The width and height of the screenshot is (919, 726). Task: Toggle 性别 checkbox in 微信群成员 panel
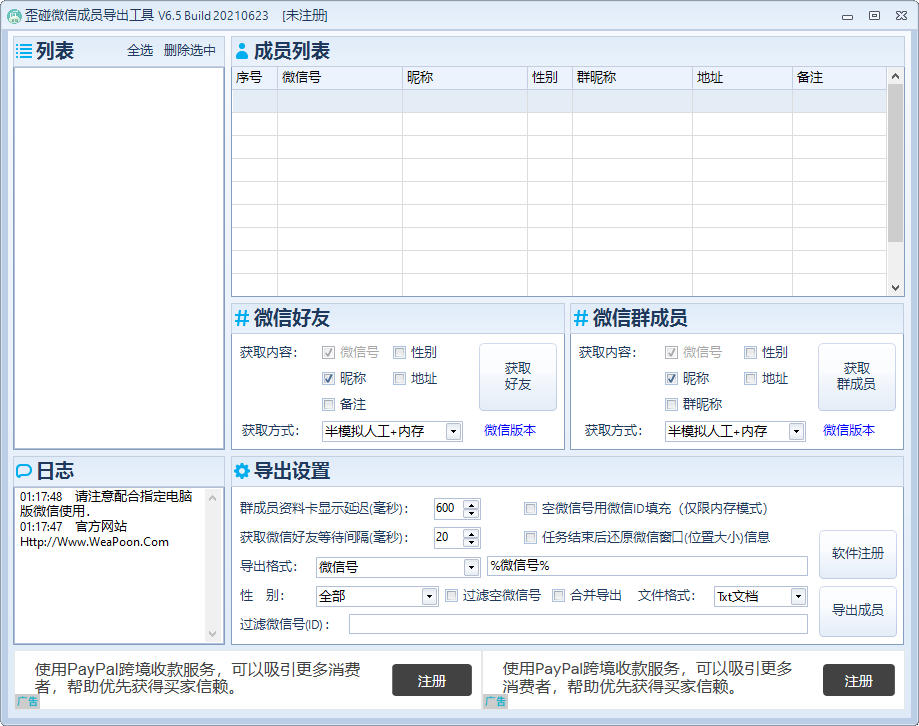pyautogui.click(x=750, y=353)
